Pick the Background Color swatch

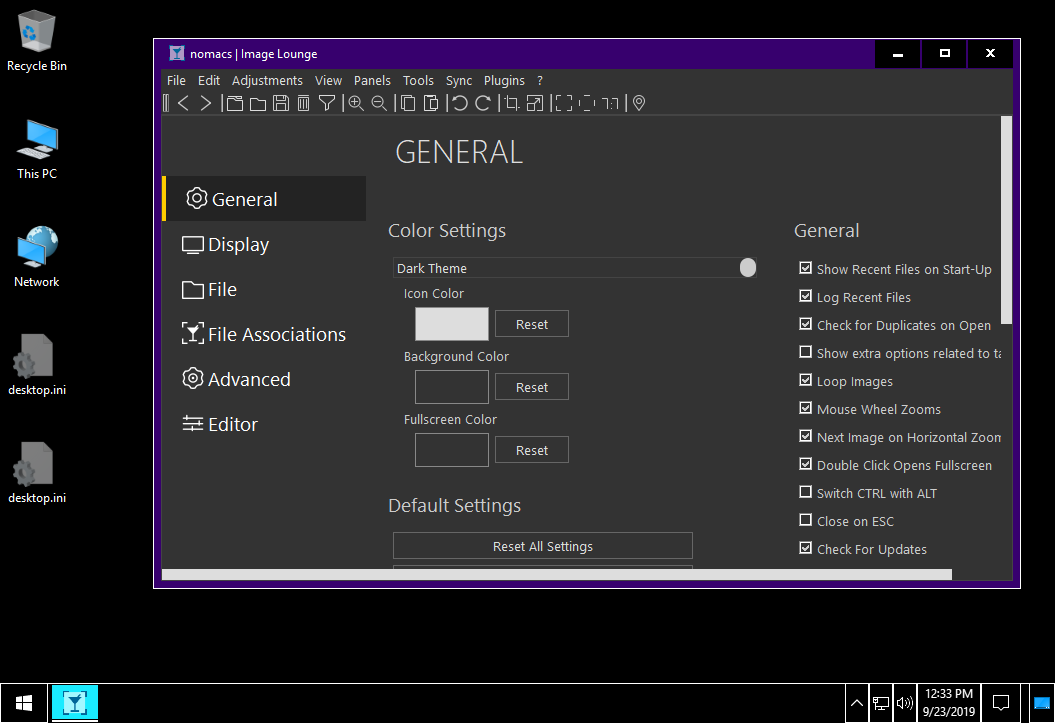(x=451, y=387)
